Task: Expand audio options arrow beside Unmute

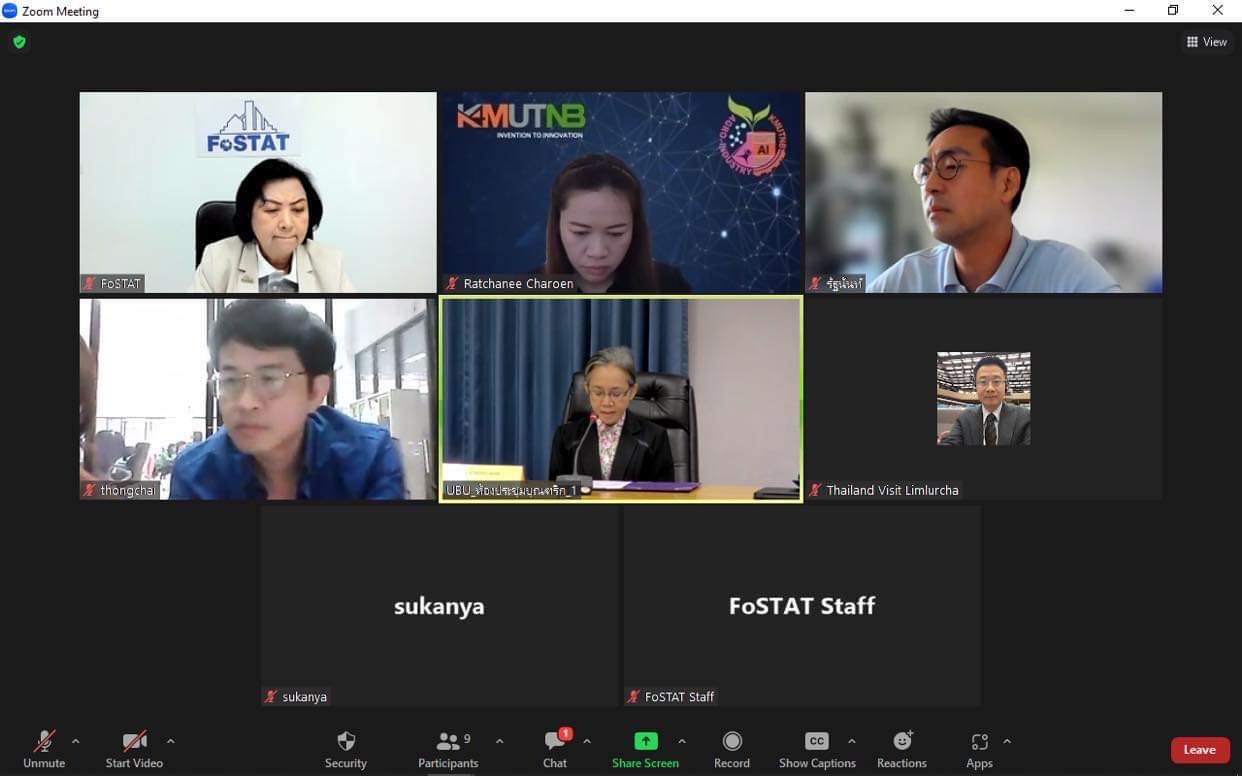Action: [x=76, y=741]
